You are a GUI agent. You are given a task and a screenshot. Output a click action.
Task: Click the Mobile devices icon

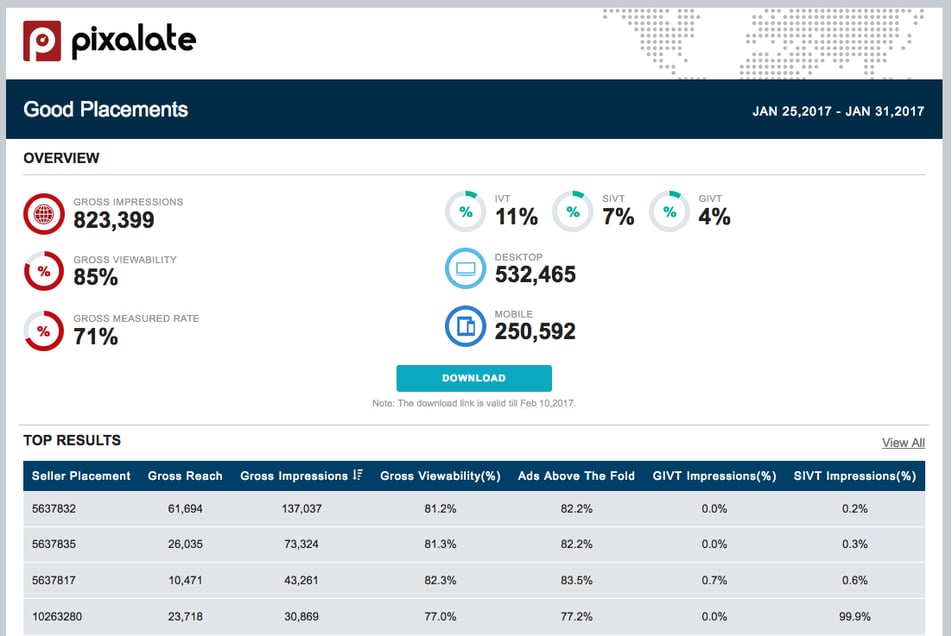click(465, 326)
